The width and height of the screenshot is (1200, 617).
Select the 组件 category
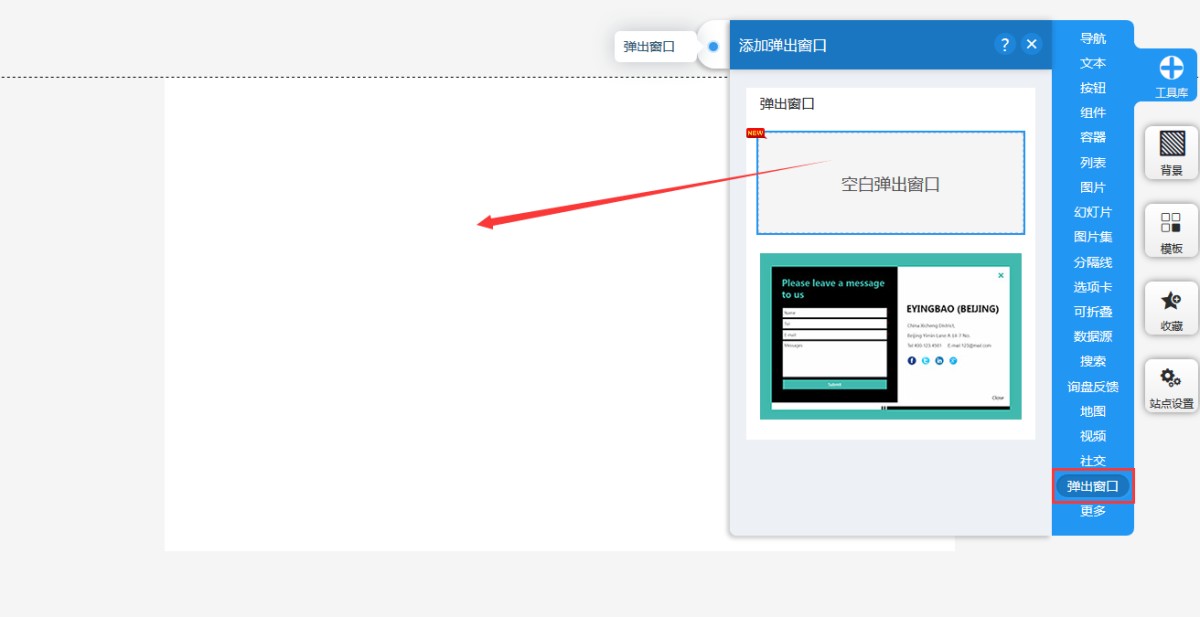tap(1093, 113)
